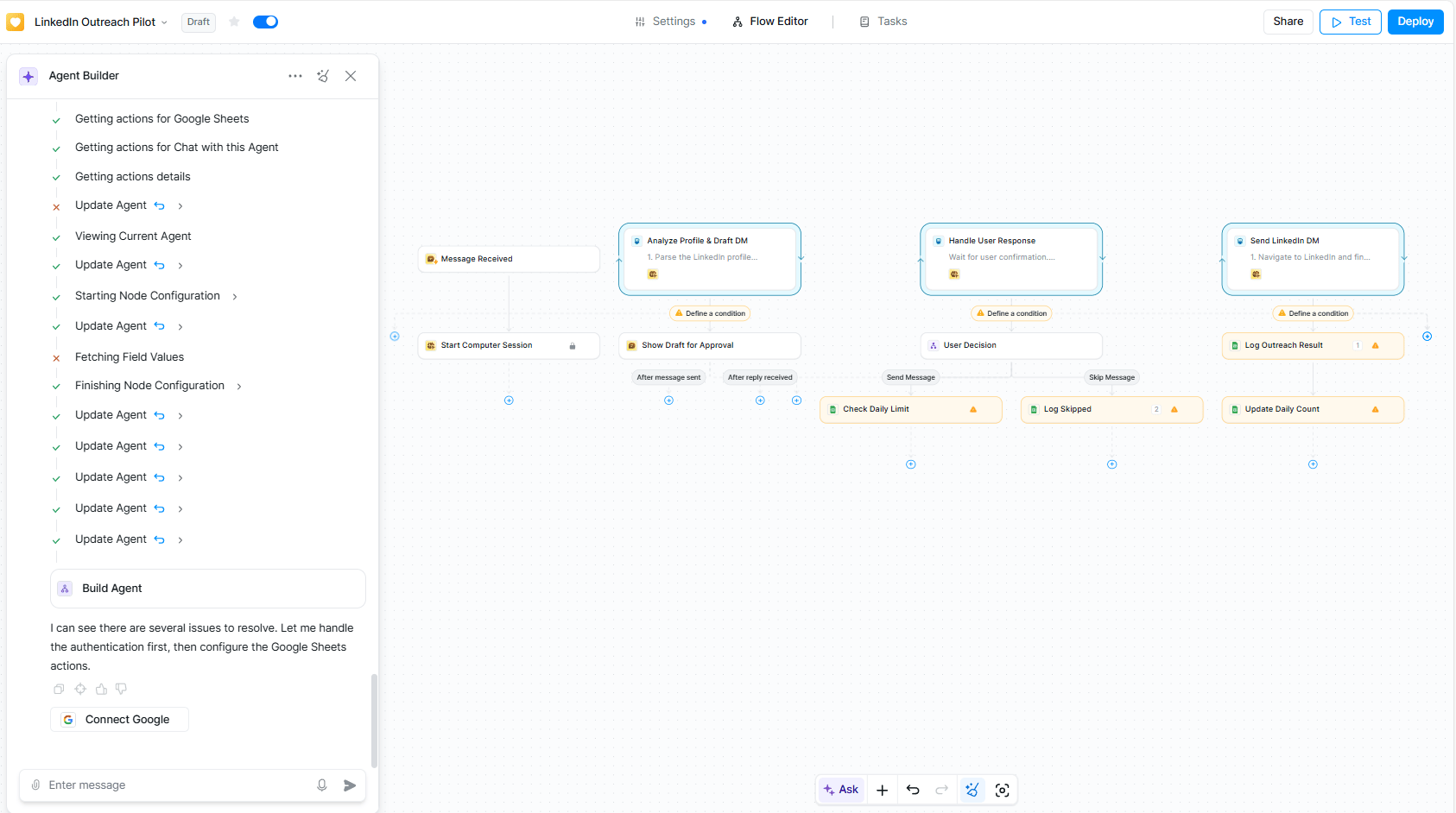The width and height of the screenshot is (1456, 813).
Task: Attach a file with the paperclip icon
Action: click(35, 785)
